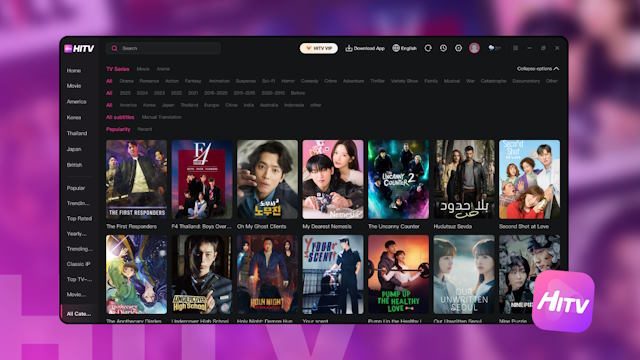Open the My Dearest Nemesis poster
Screen dimensions: 640x360
coord(333,180)
